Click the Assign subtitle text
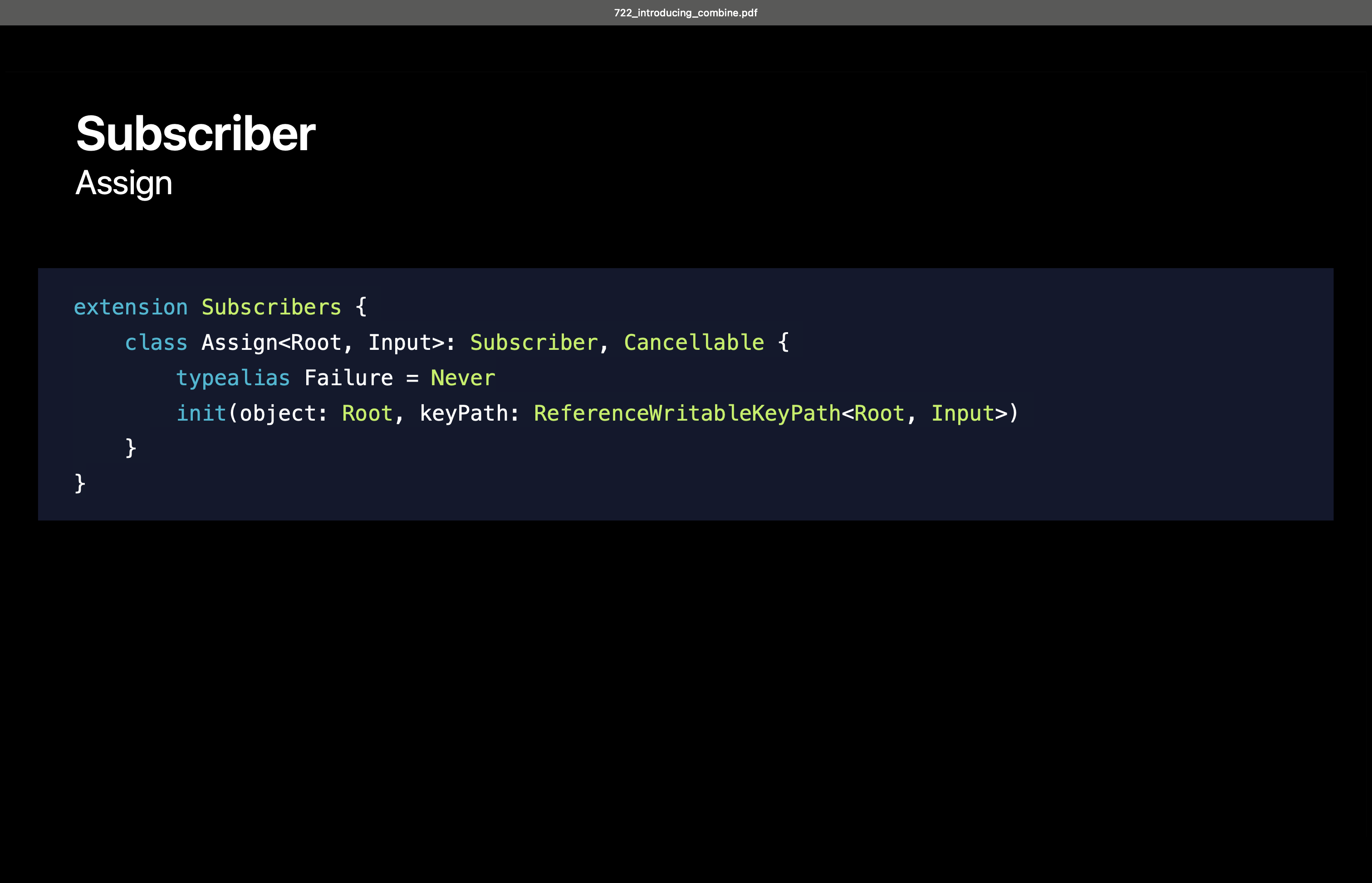Image resolution: width=1372 pixels, height=883 pixels. 124,183
